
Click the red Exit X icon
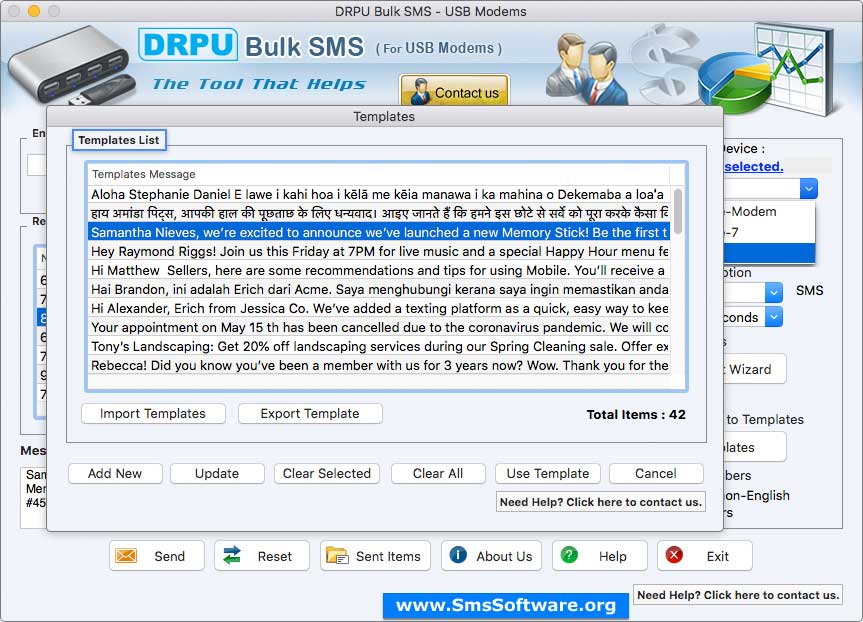coord(674,555)
